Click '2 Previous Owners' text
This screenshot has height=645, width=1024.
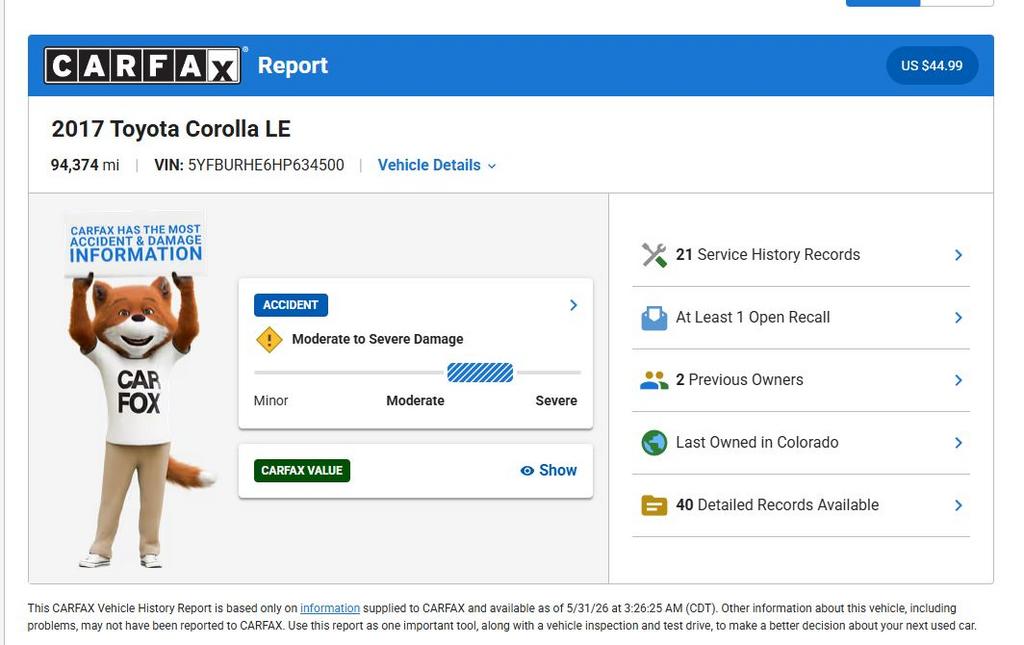(739, 380)
